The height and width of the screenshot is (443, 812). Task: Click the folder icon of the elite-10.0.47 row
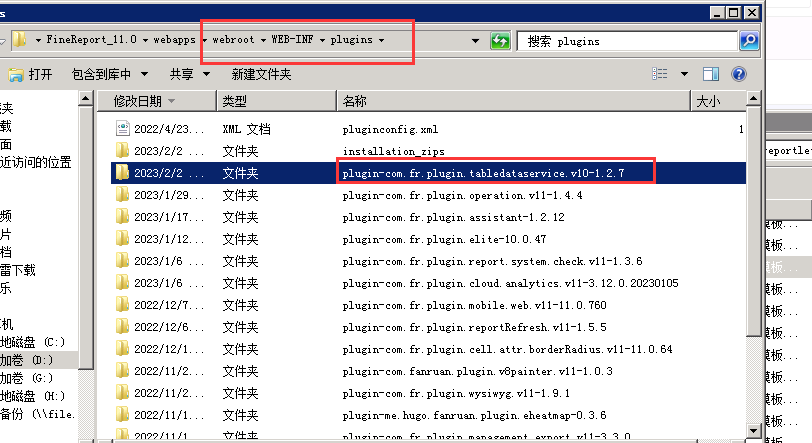click(x=122, y=239)
